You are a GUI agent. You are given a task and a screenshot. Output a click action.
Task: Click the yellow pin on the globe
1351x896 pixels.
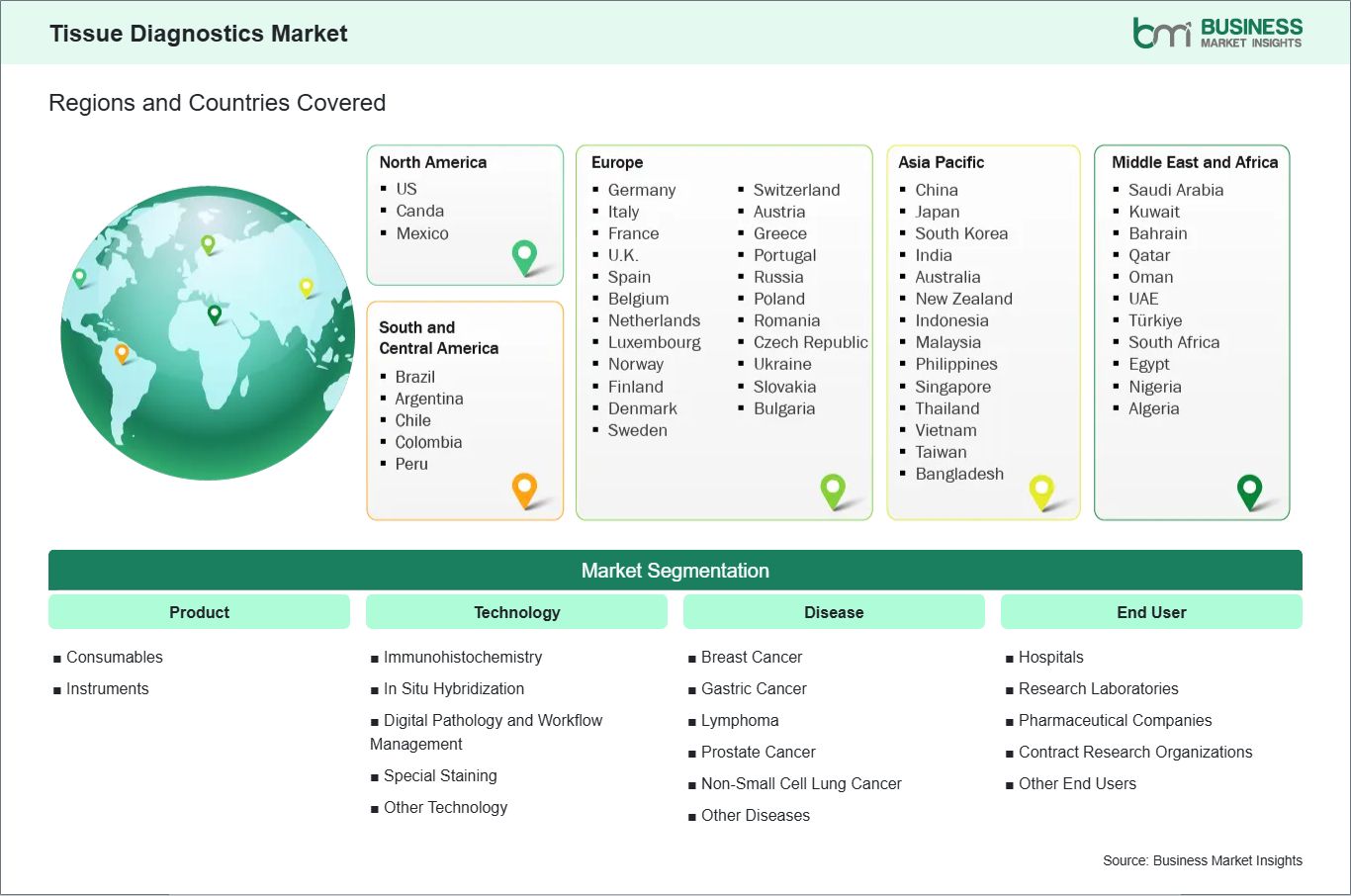click(306, 287)
